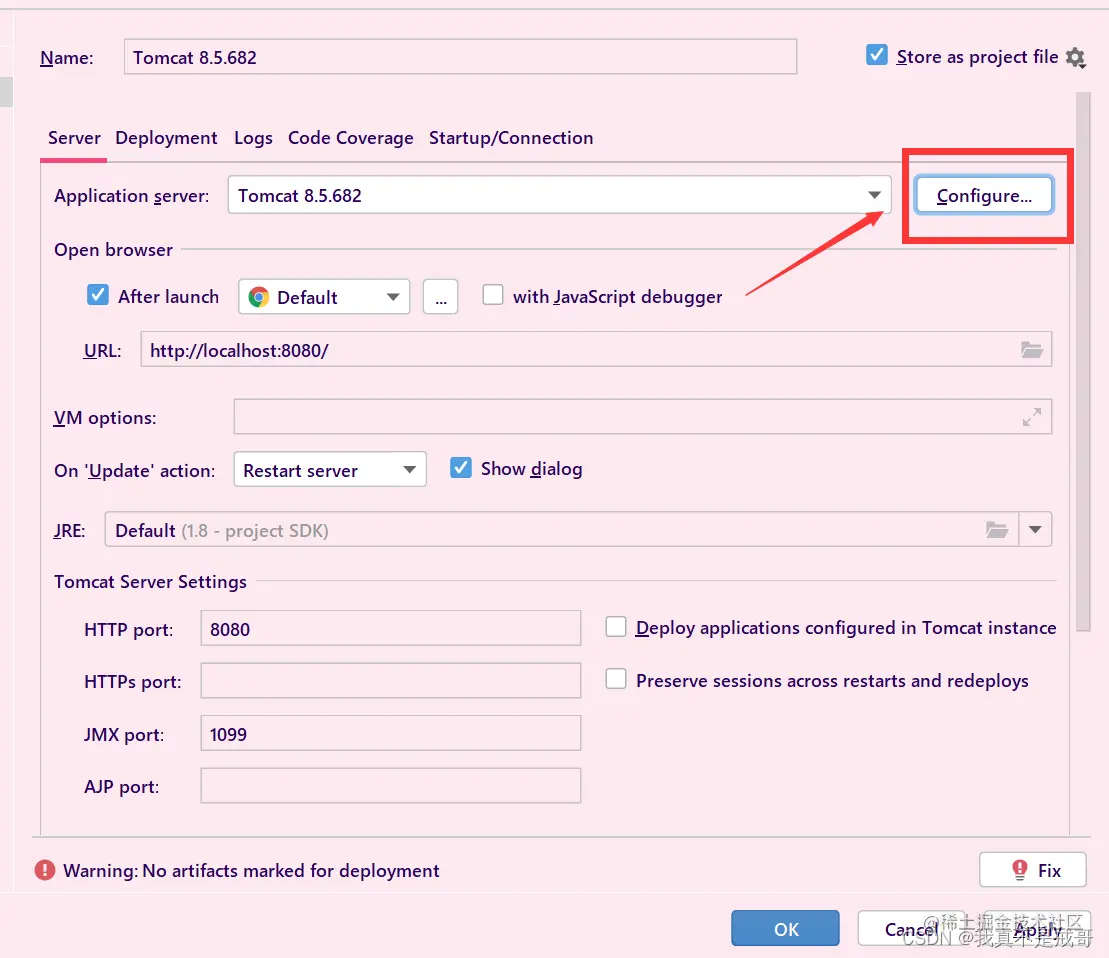The height and width of the screenshot is (958, 1109).
Task: Click the Open browser section label
Action: 113,250
